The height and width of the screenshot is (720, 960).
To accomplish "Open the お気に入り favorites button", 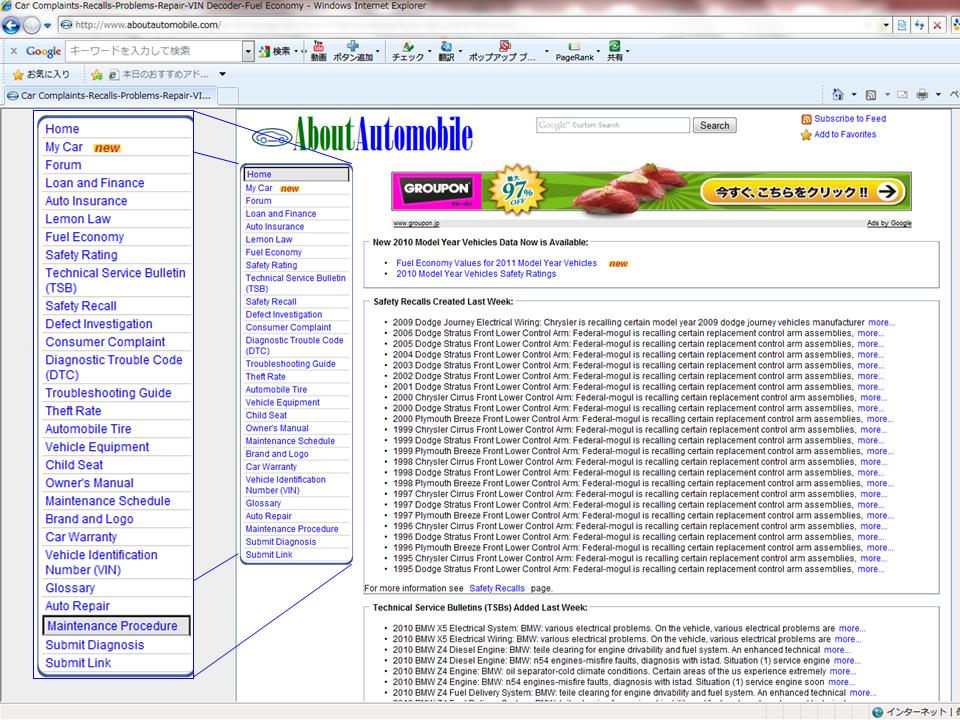I will pyautogui.click(x=42, y=75).
